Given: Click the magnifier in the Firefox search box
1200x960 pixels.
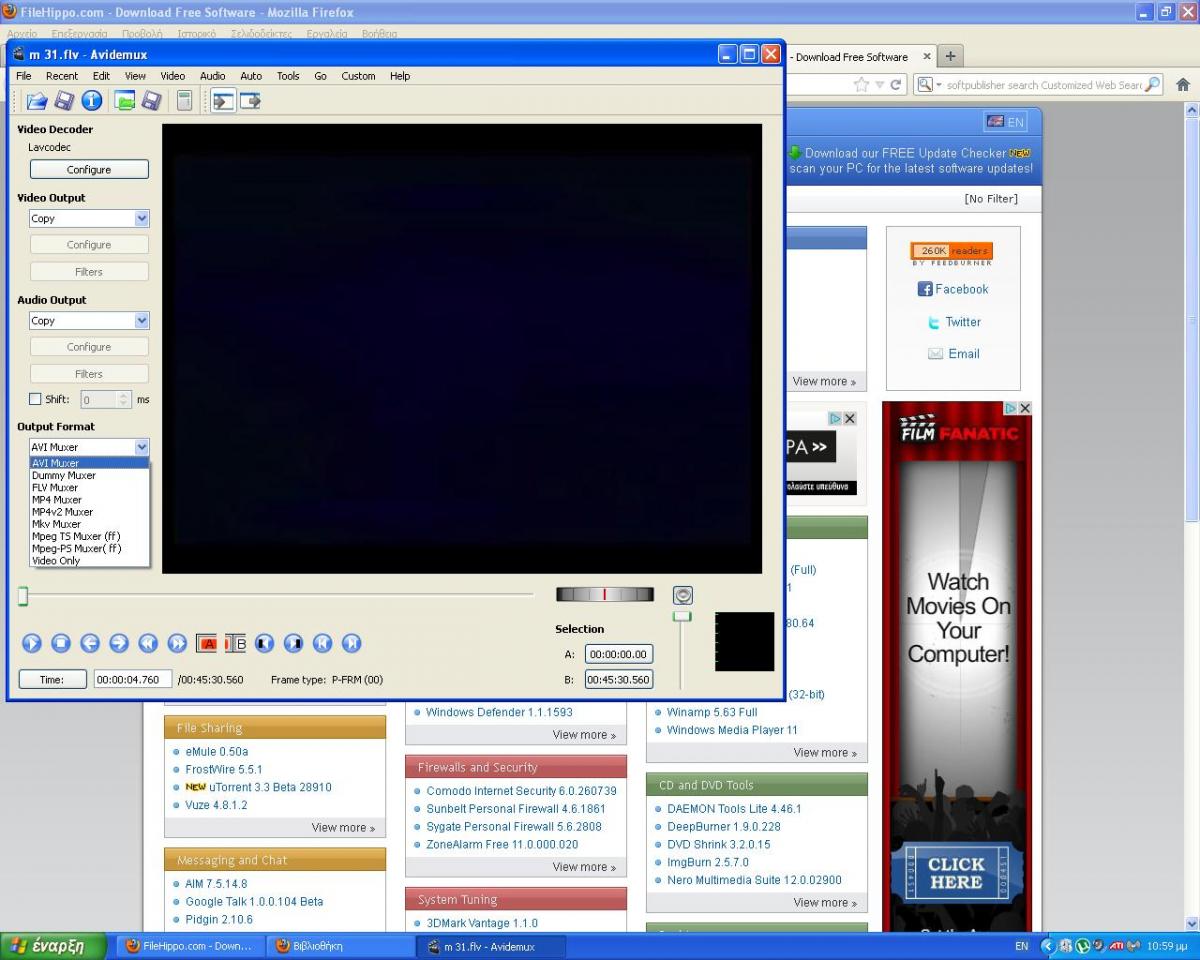Looking at the screenshot, I should tap(1152, 85).
